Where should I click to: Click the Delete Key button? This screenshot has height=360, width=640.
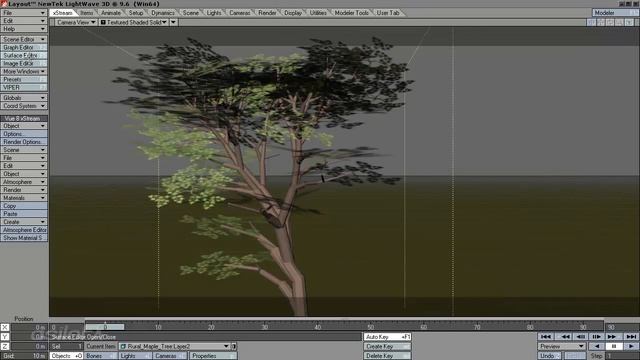click(x=387, y=356)
